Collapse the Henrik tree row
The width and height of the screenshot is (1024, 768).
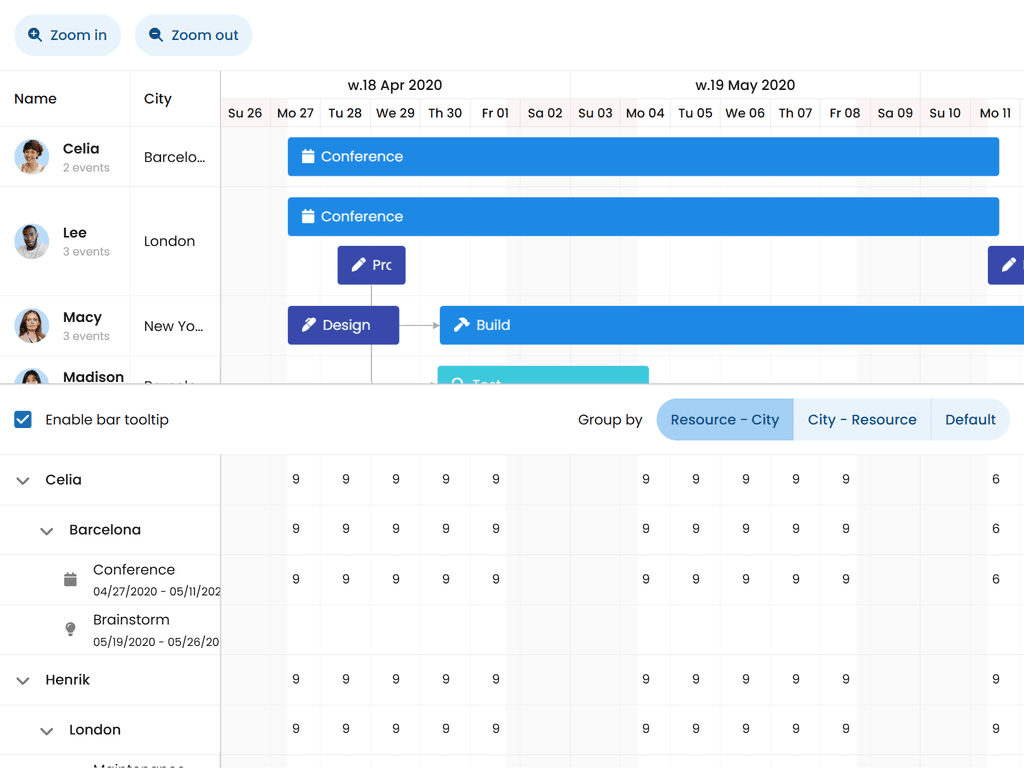coord(23,681)
